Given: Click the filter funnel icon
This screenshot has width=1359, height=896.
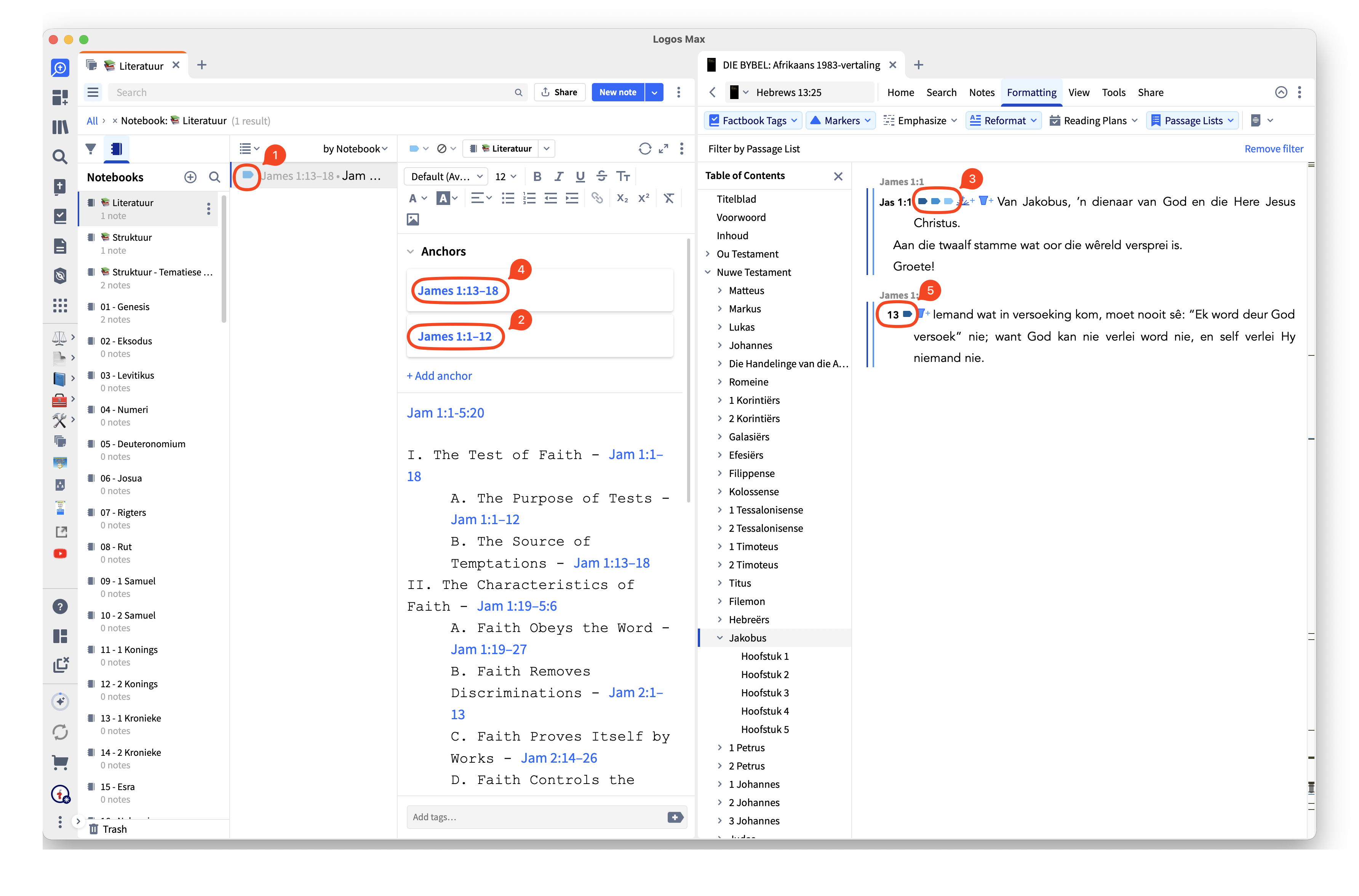Looking at the screenshot, I should [x=90, y=149].
